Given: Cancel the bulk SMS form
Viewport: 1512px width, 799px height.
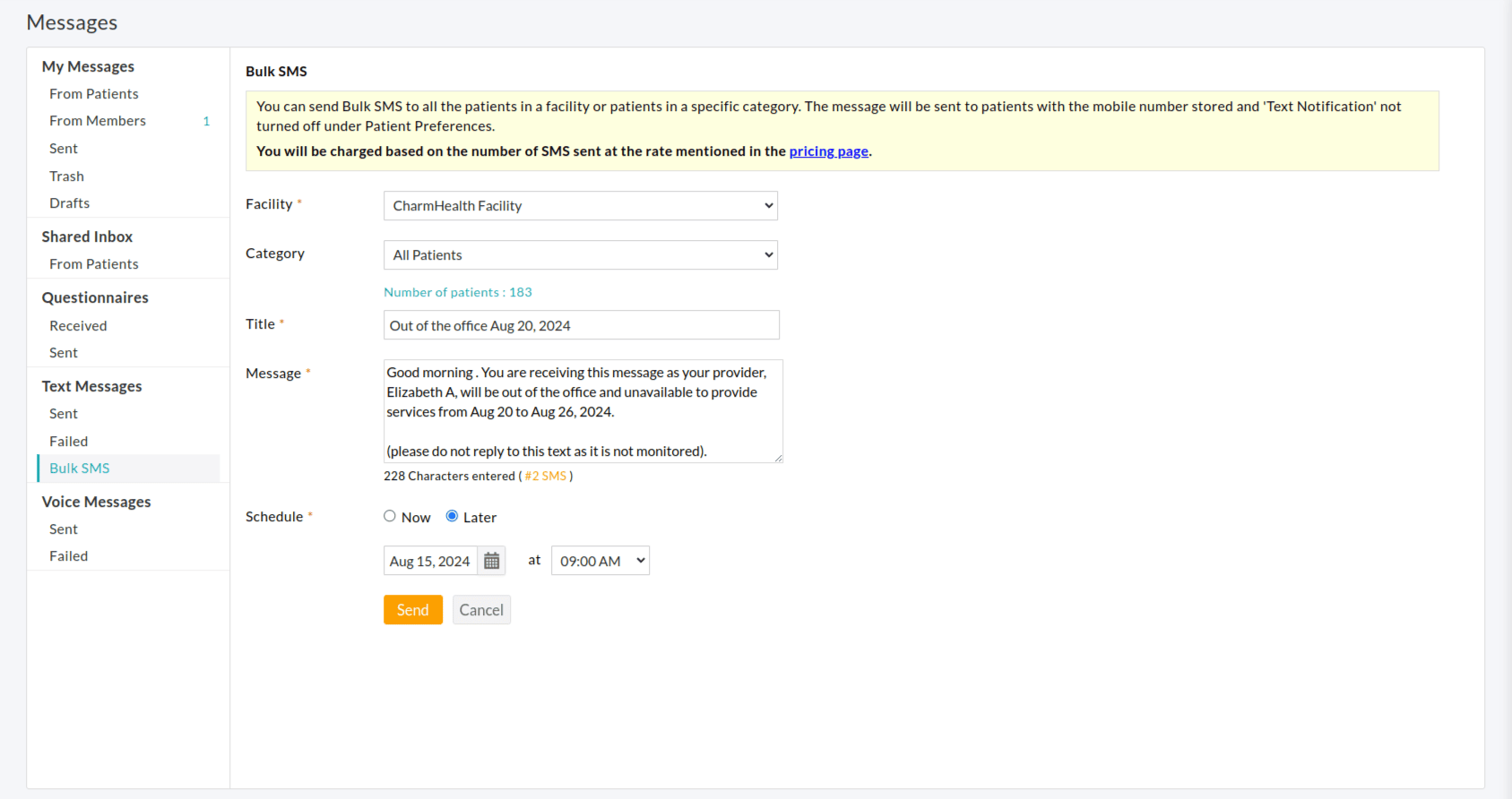Looking at the screenshot, I should pos(481,610).
